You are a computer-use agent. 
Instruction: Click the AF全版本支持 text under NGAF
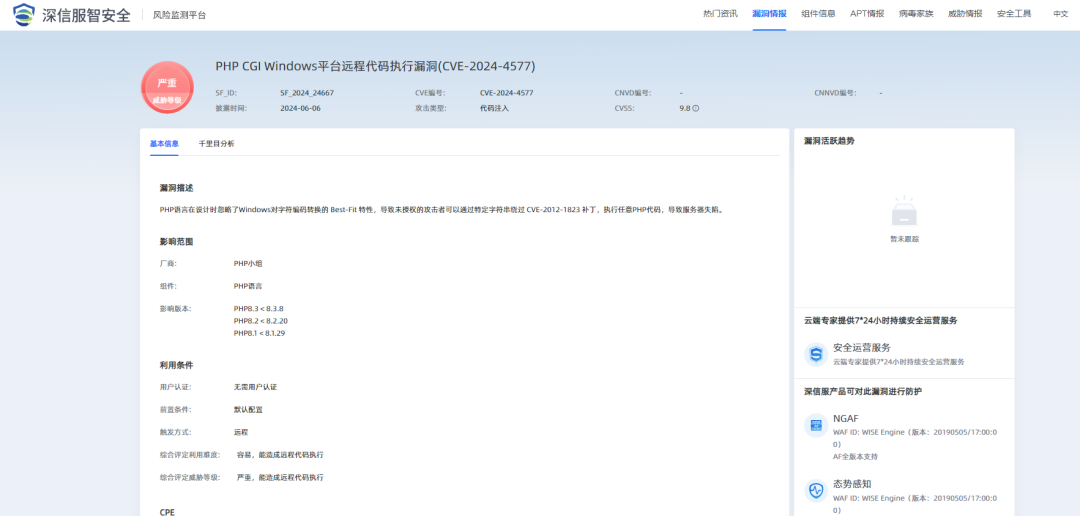[x=855, y=457]
